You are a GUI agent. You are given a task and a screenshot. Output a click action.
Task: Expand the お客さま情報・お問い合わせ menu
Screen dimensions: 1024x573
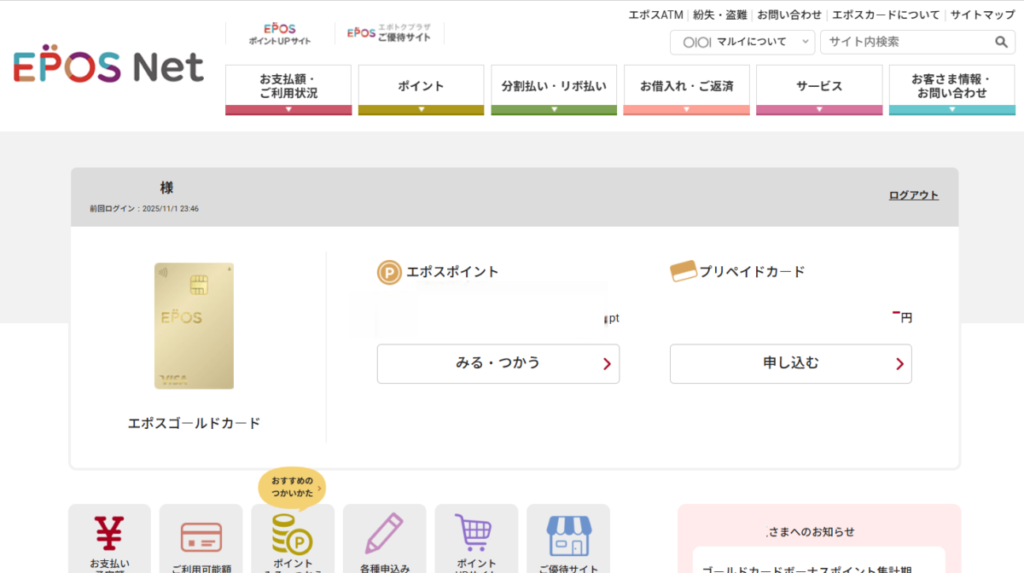pyautogui.click(x=952, y=90)
